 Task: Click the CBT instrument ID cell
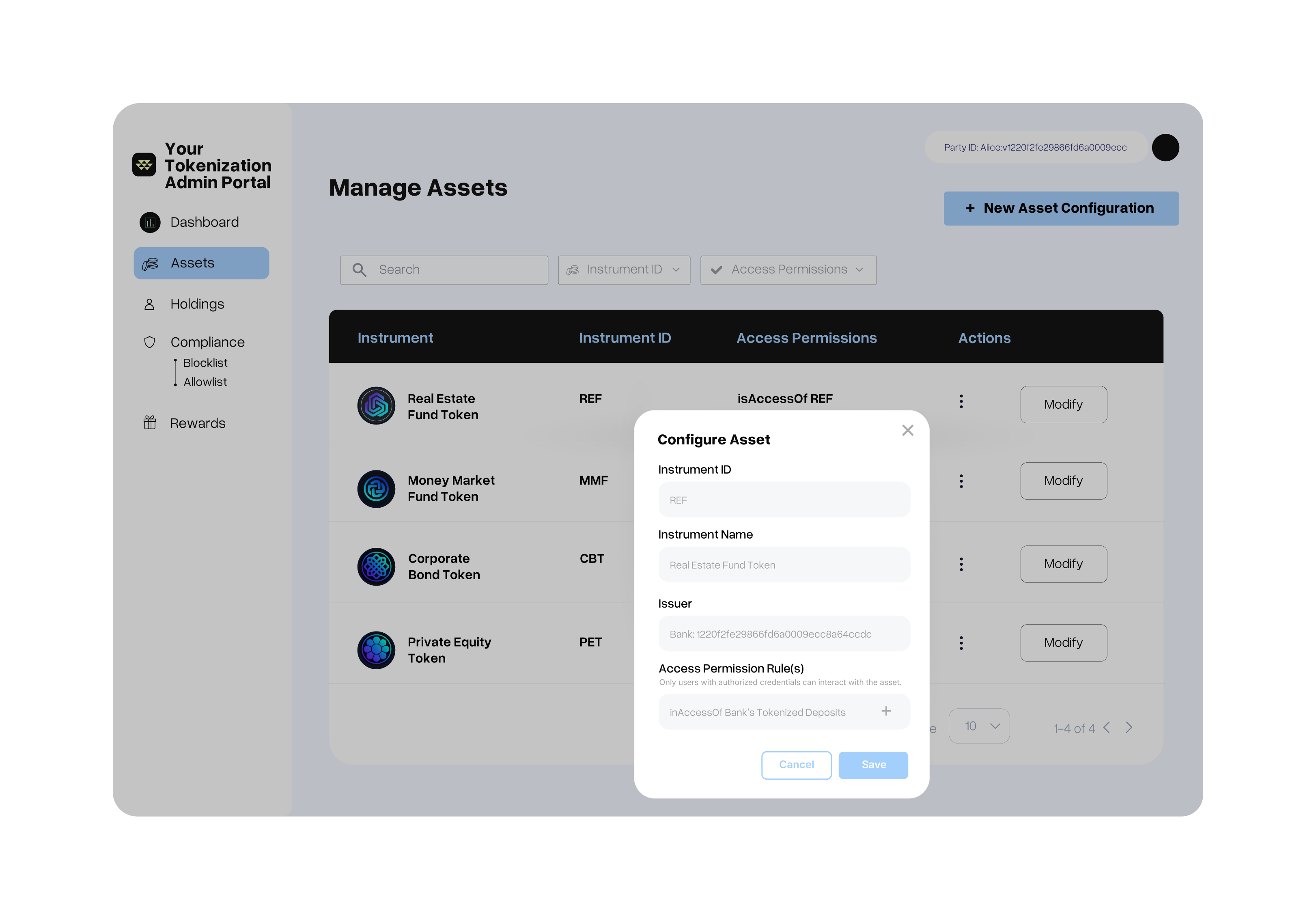(x=591, y=558)
